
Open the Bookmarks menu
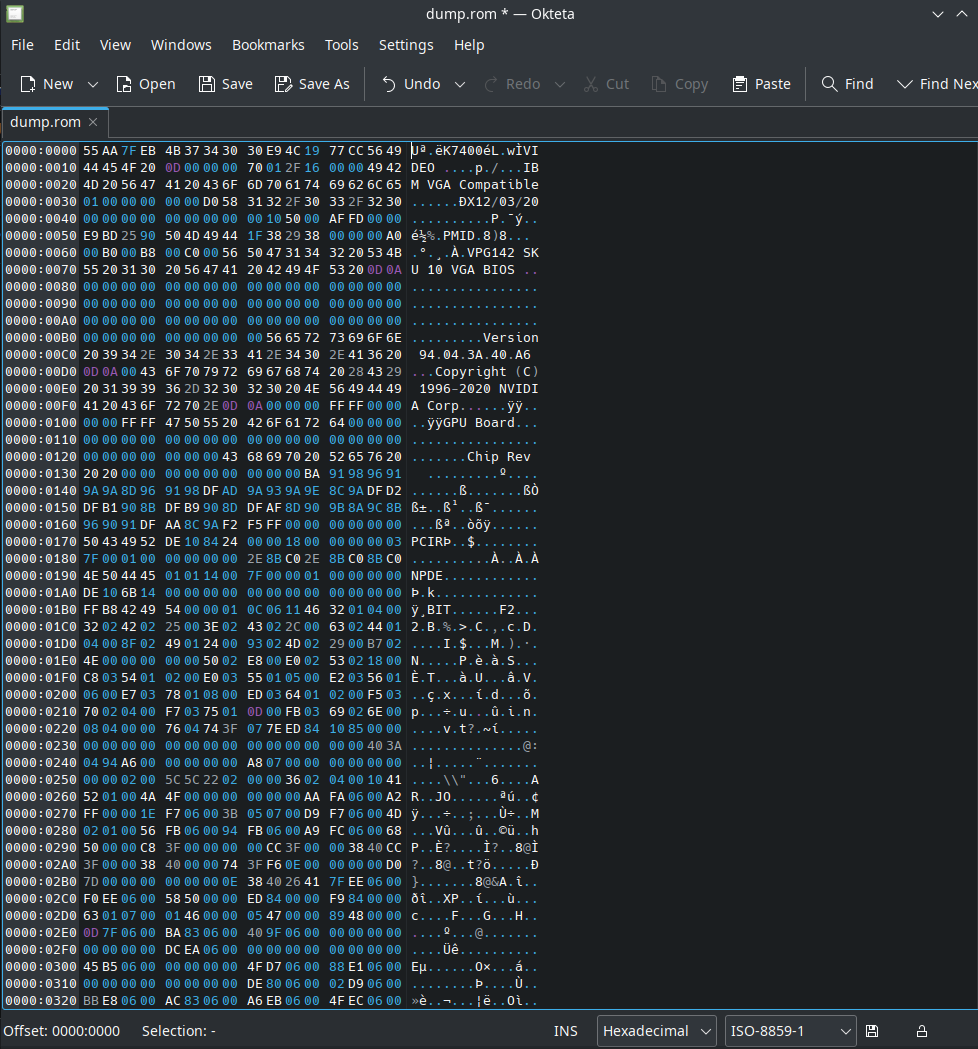268,45
